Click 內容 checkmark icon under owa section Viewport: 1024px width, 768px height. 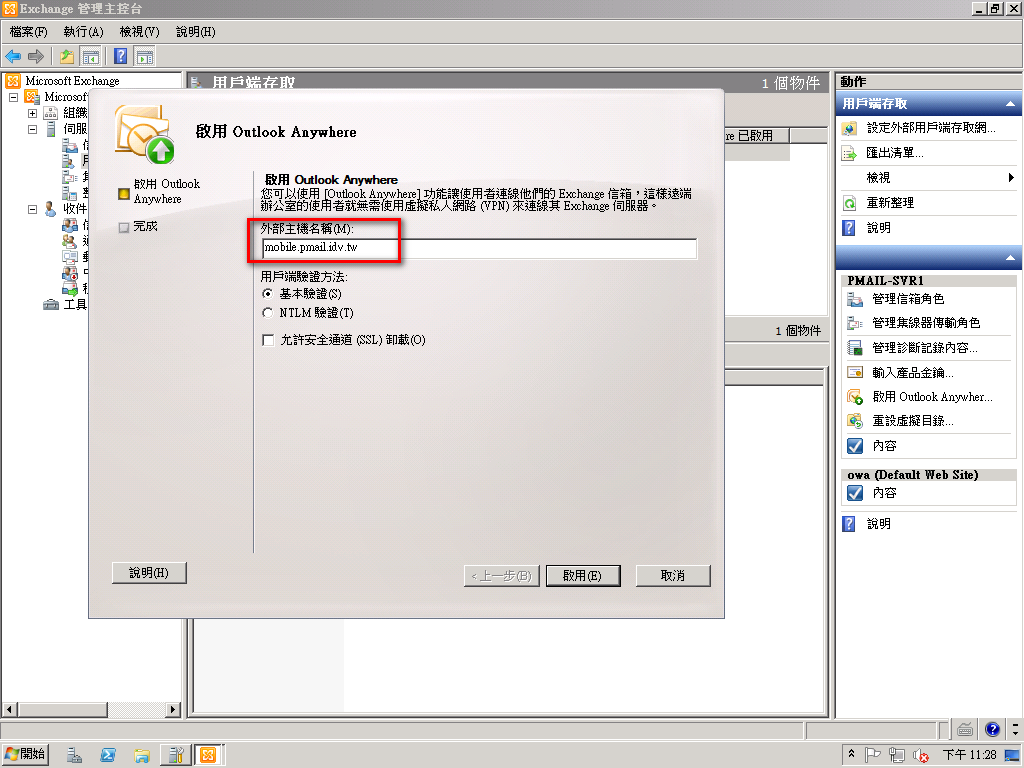pyautogui.click(x=855, y=493)
